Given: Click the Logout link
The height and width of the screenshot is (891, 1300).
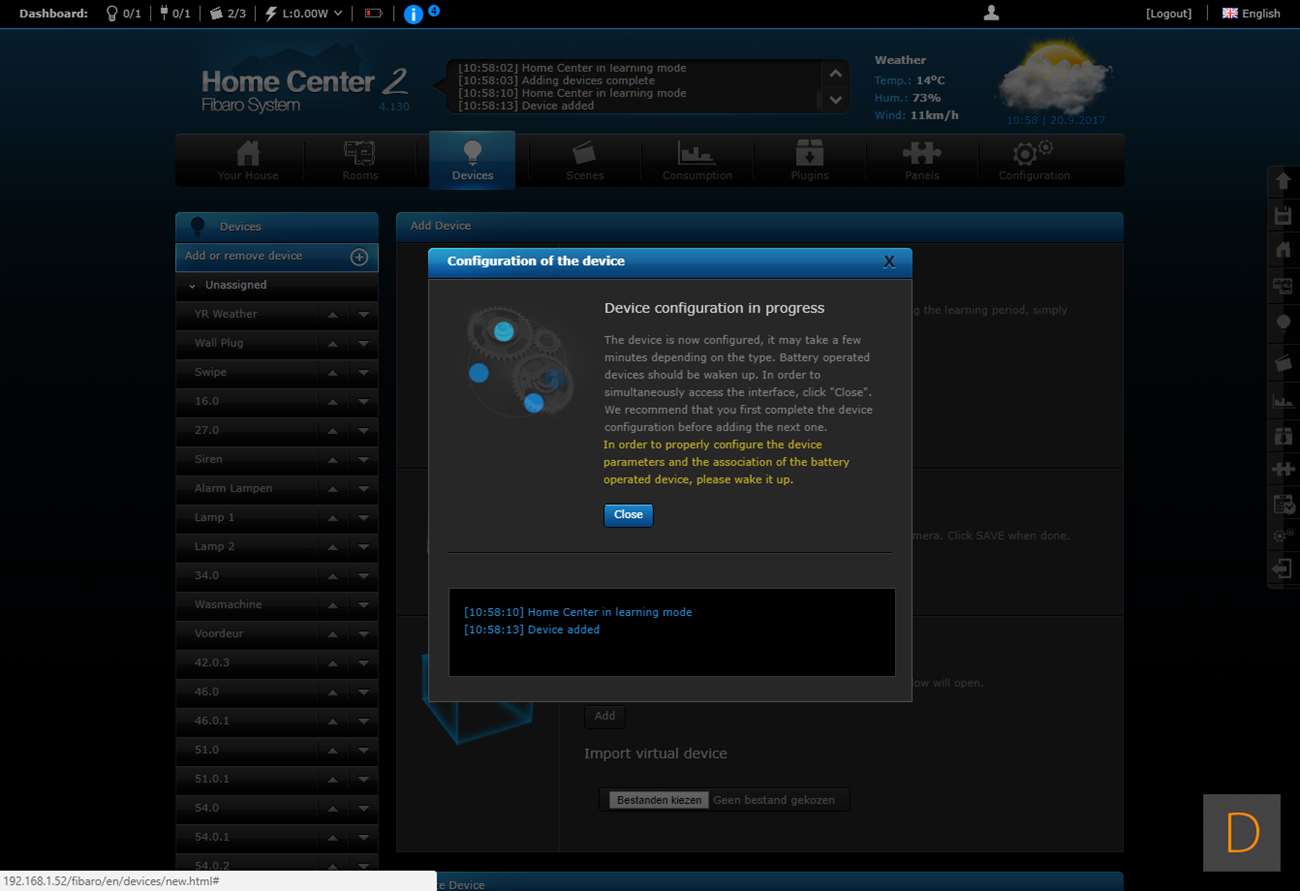Looking at the screenshot, I should [x=1168, y=14].
